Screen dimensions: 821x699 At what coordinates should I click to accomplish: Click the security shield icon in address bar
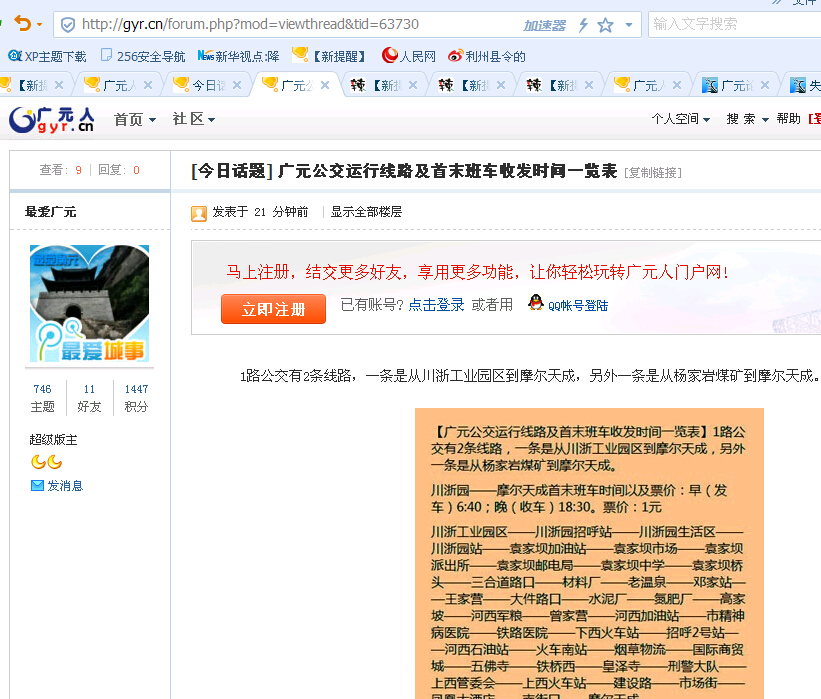(68, 25)
